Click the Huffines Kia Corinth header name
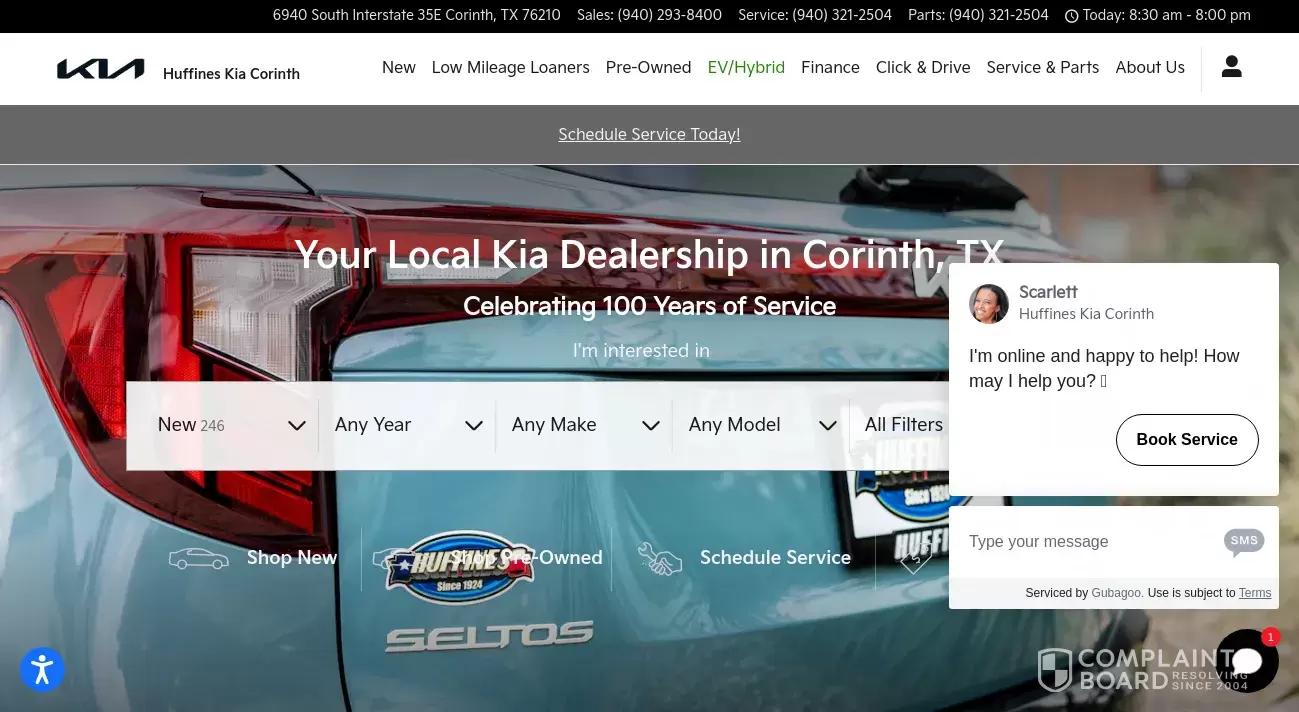Viewport: 1299px width, 712px height. pyautogui.click(x=231, y=74)
